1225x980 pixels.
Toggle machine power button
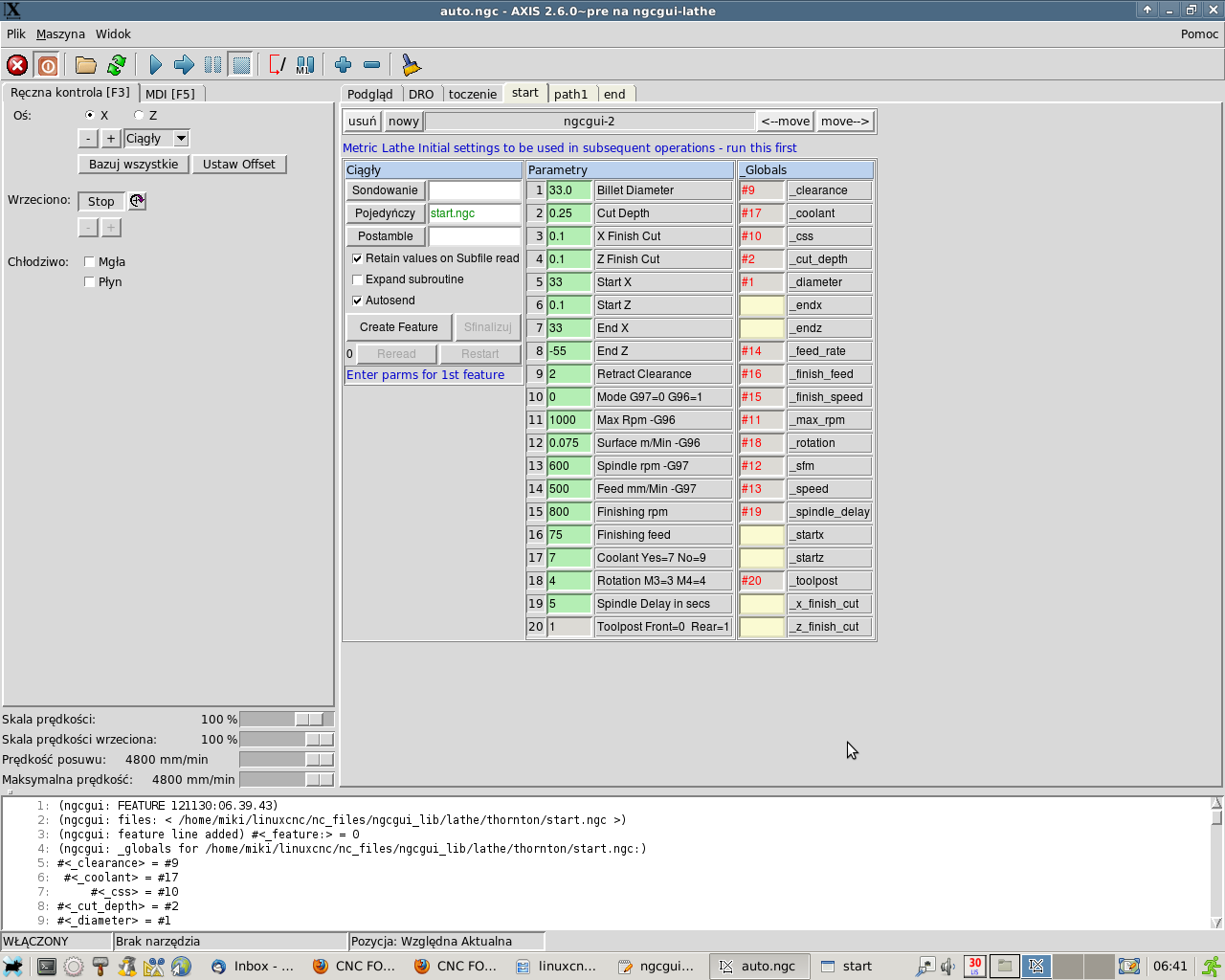tap(47, 65)
